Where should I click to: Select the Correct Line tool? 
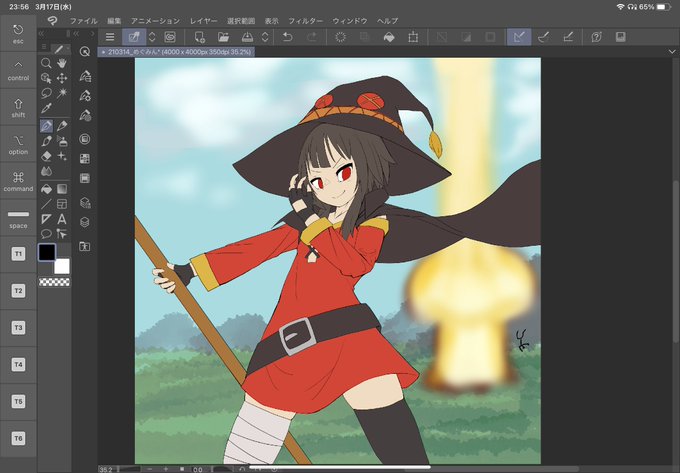pyautogui.click(x=62, y=234)
